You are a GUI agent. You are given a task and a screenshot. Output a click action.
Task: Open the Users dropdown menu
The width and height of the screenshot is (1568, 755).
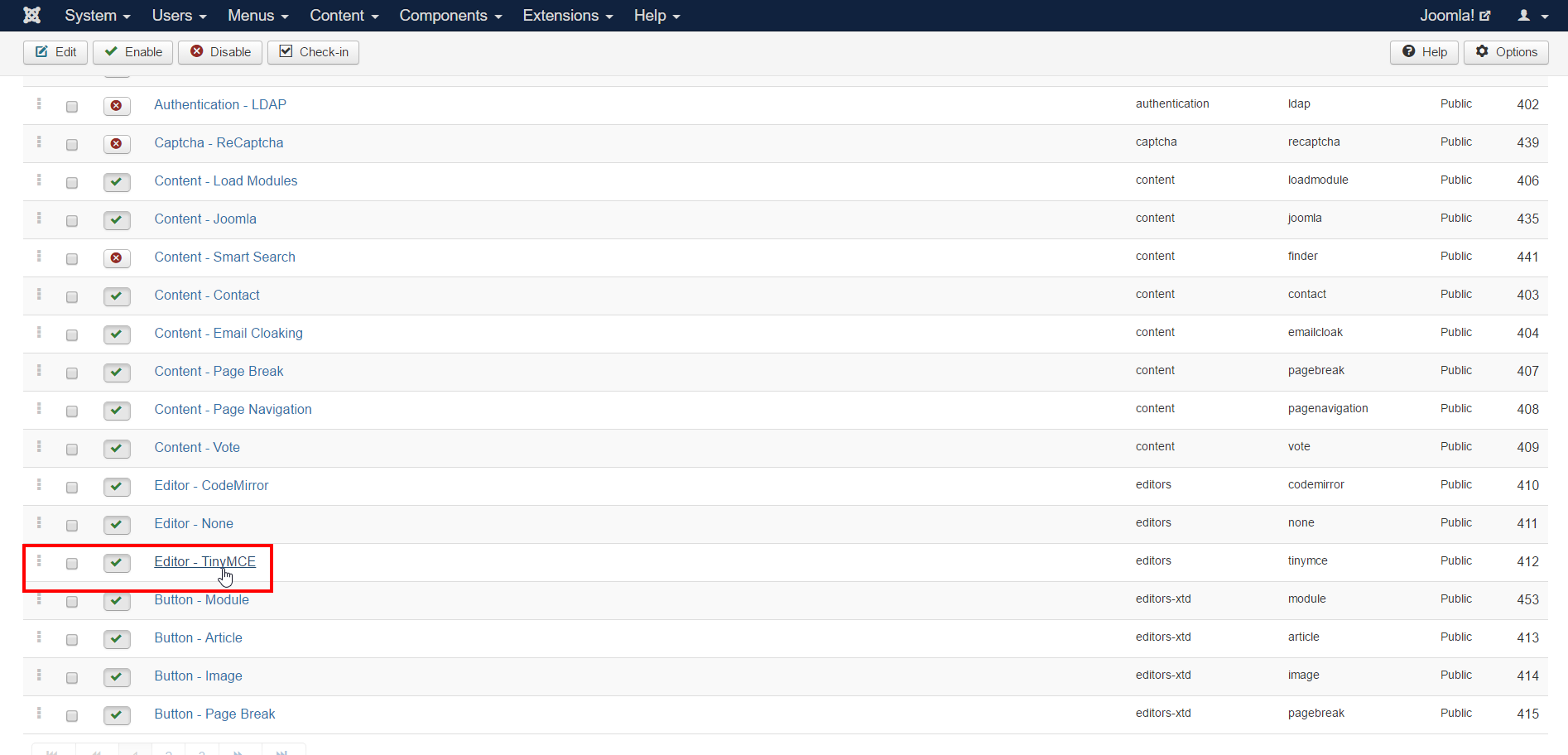pyautogui.click(x=179, y=16)
